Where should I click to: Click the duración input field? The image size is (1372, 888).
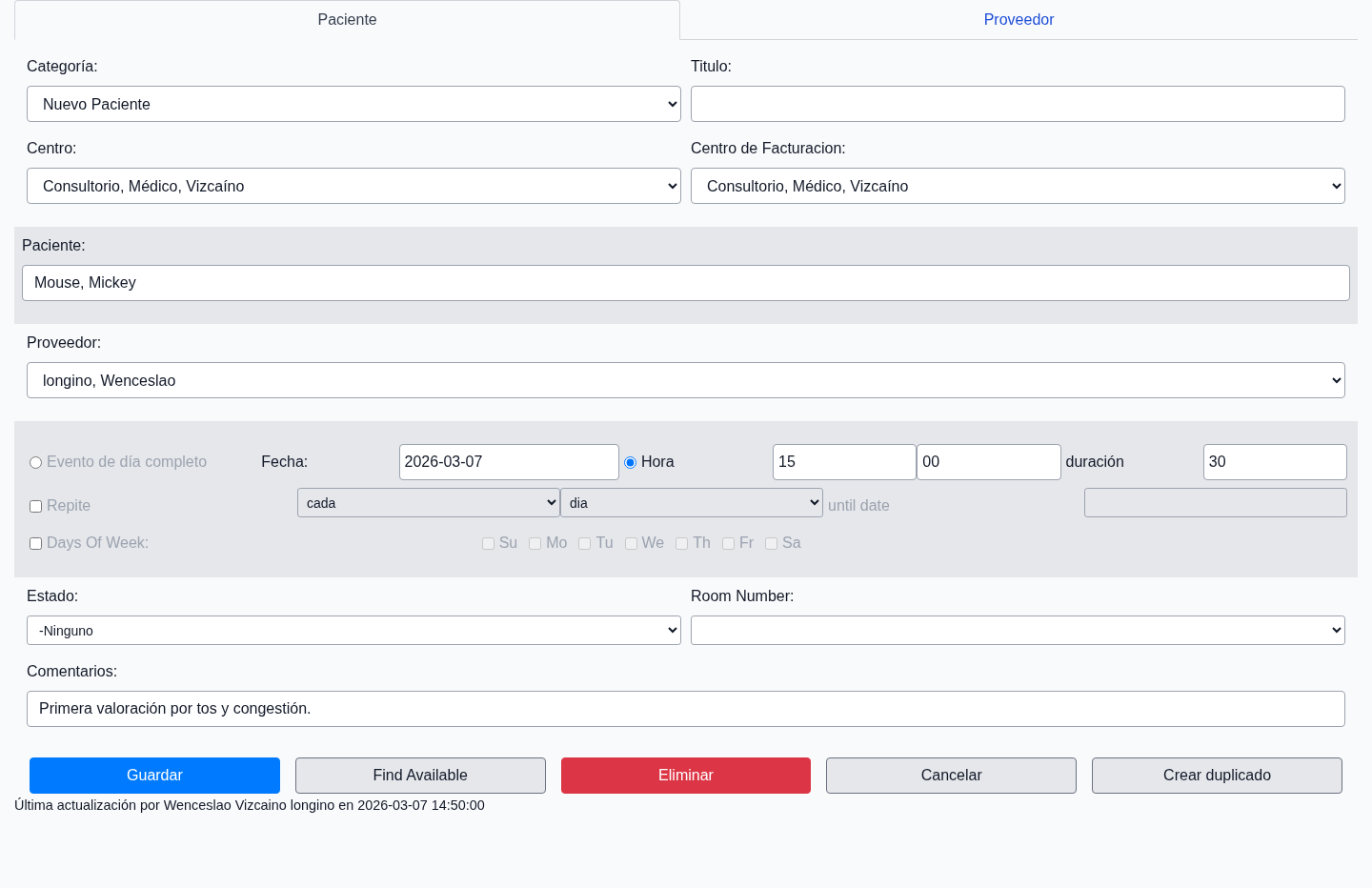pyautogui.click(x=1274, y=462)
